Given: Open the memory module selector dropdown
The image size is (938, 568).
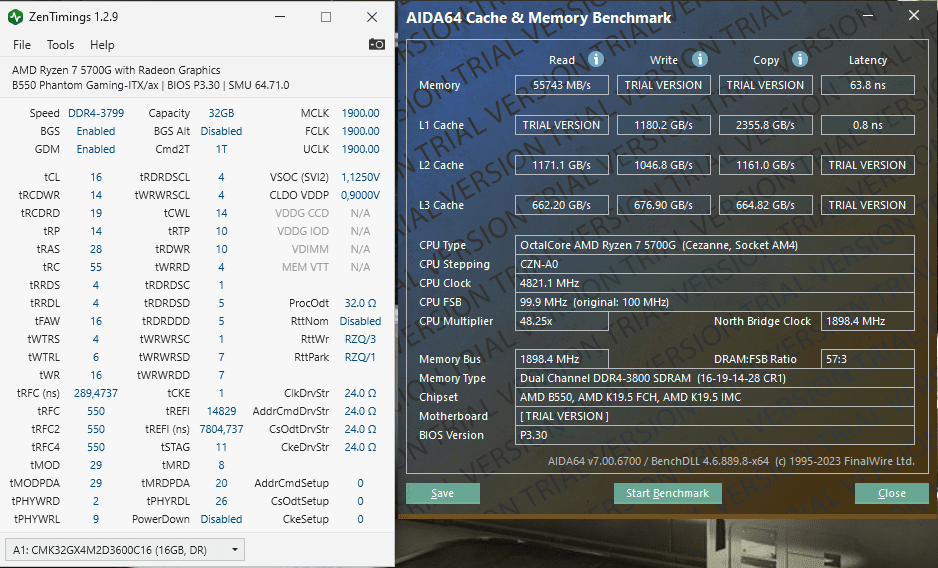Looking at the screenshot, I should pyautogui.click(x=125, y=549).
